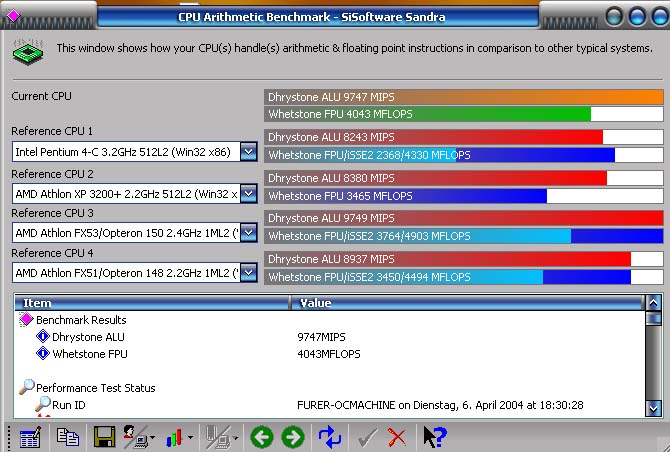Open the Reference CPU 4 dropdown arrow
The image size is (670, 452).
coord(248,273)
